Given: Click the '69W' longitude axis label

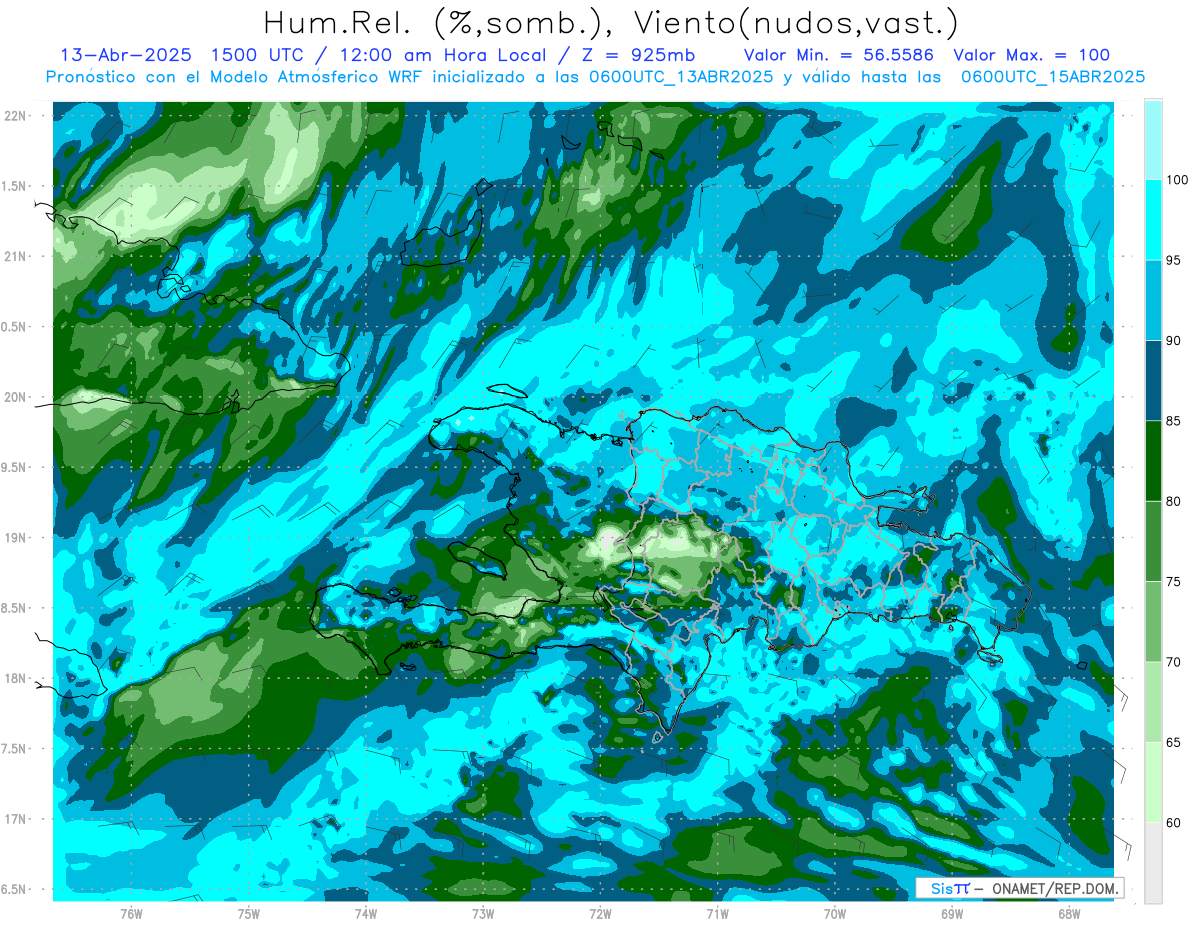Looking at the screenshot, I should pos(952,913).
